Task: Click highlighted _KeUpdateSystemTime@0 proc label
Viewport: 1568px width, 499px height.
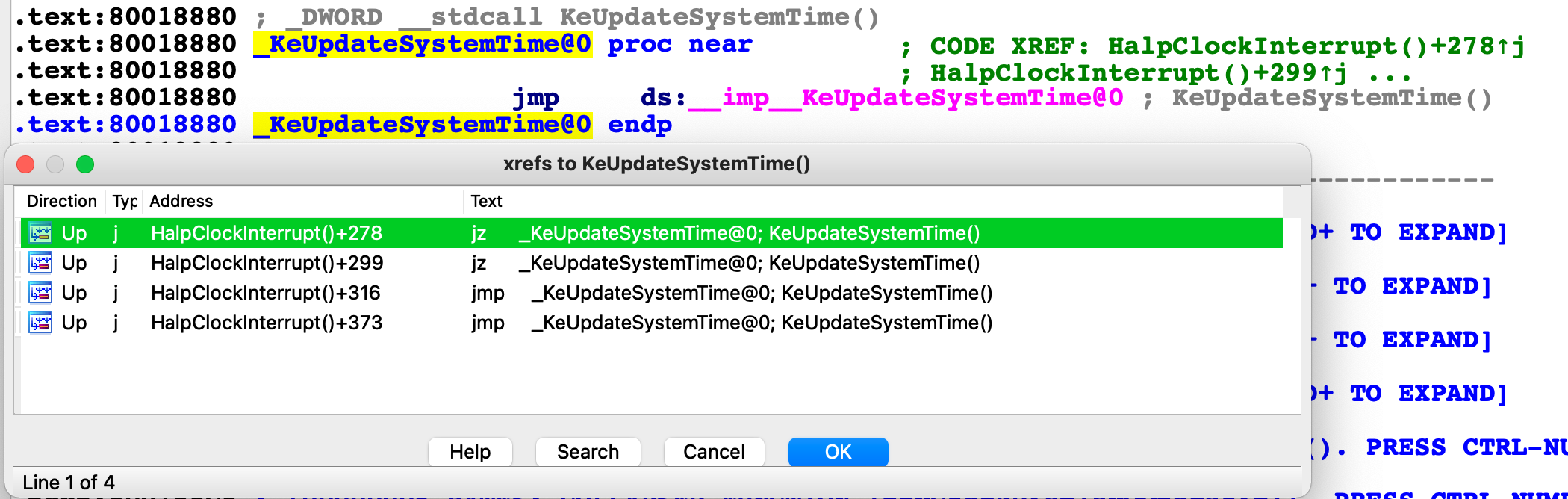Action: point(423,44)
